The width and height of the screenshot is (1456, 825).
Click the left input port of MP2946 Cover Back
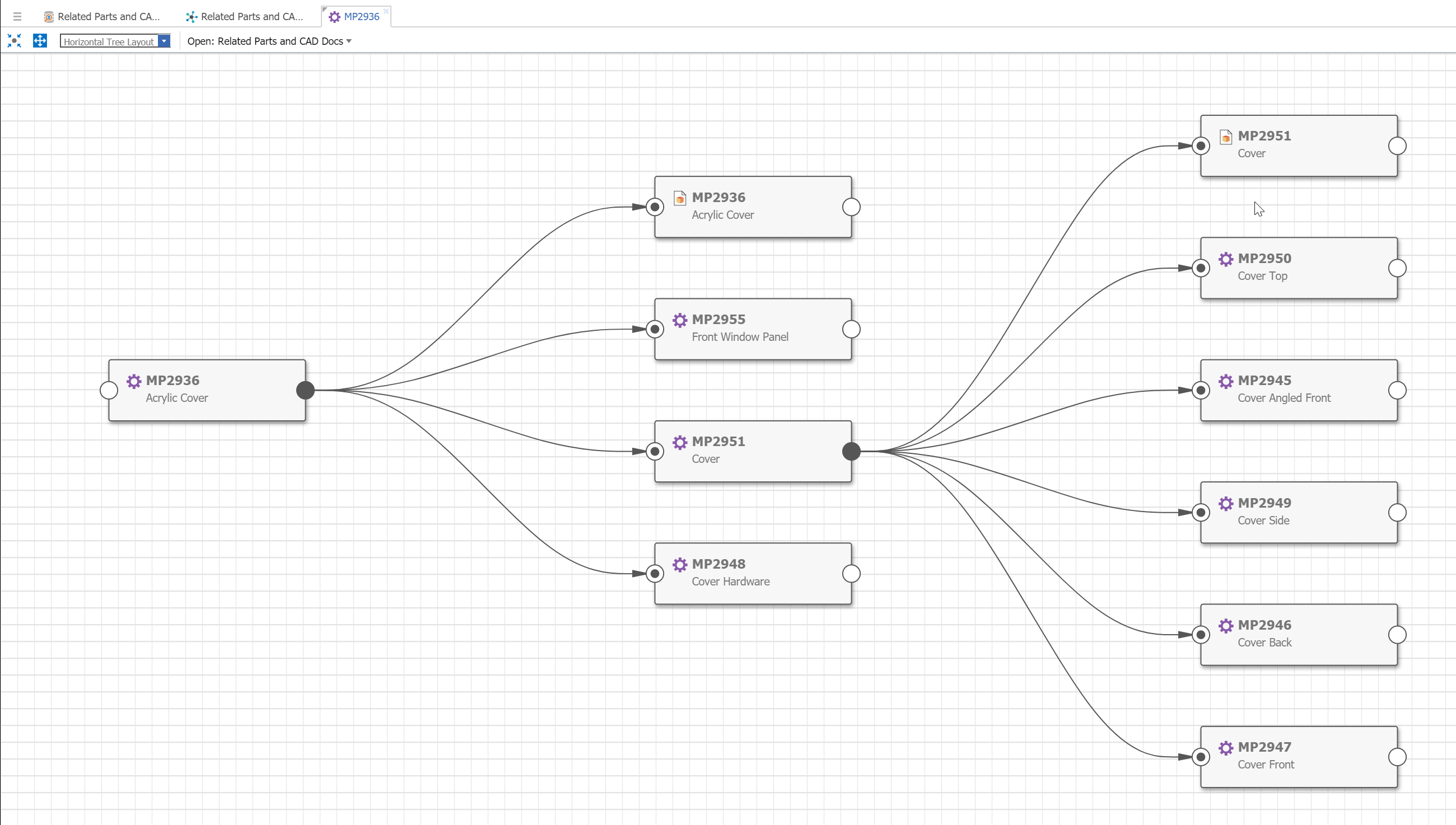1201,635
